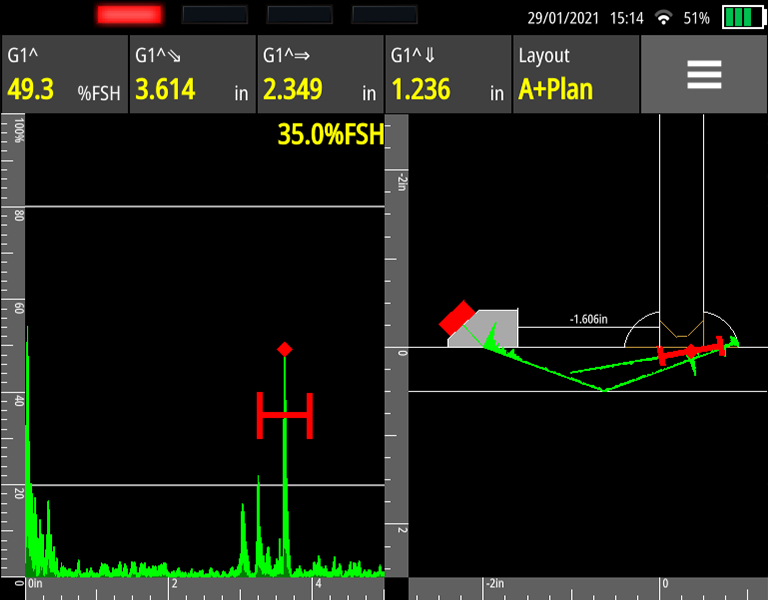Click the 35.0%FSH gate threshold label
The width and height of the screenshot is (768, 600).
point(330,135)
